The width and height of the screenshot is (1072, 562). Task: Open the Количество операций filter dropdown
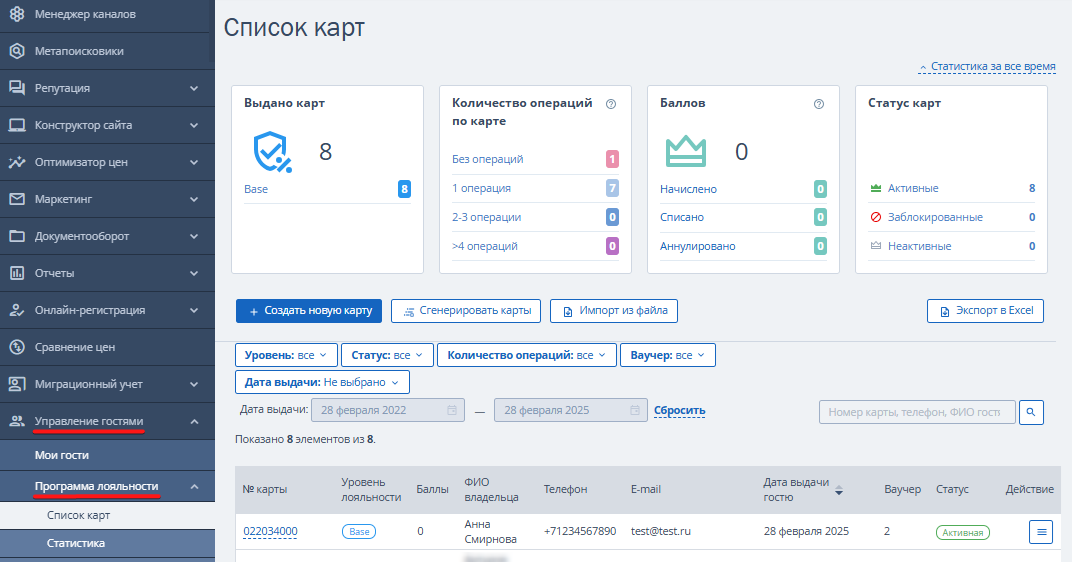click(526, 355)
